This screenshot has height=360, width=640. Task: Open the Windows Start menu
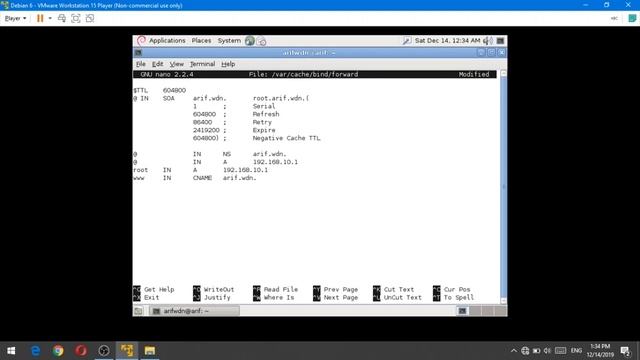pyautogui.click(x=11, y=351)
